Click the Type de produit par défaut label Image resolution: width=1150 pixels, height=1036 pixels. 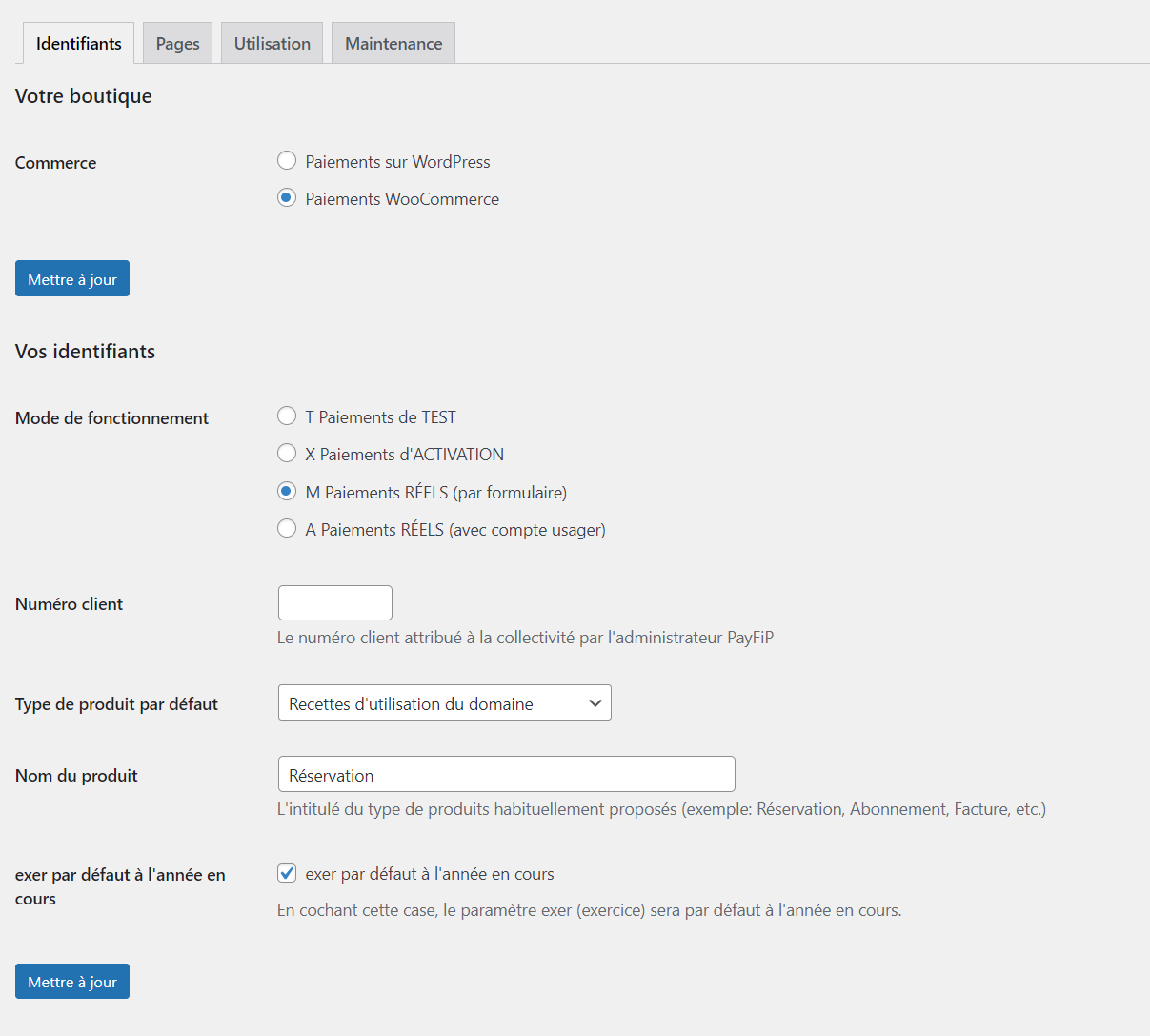tap(116, 704)
